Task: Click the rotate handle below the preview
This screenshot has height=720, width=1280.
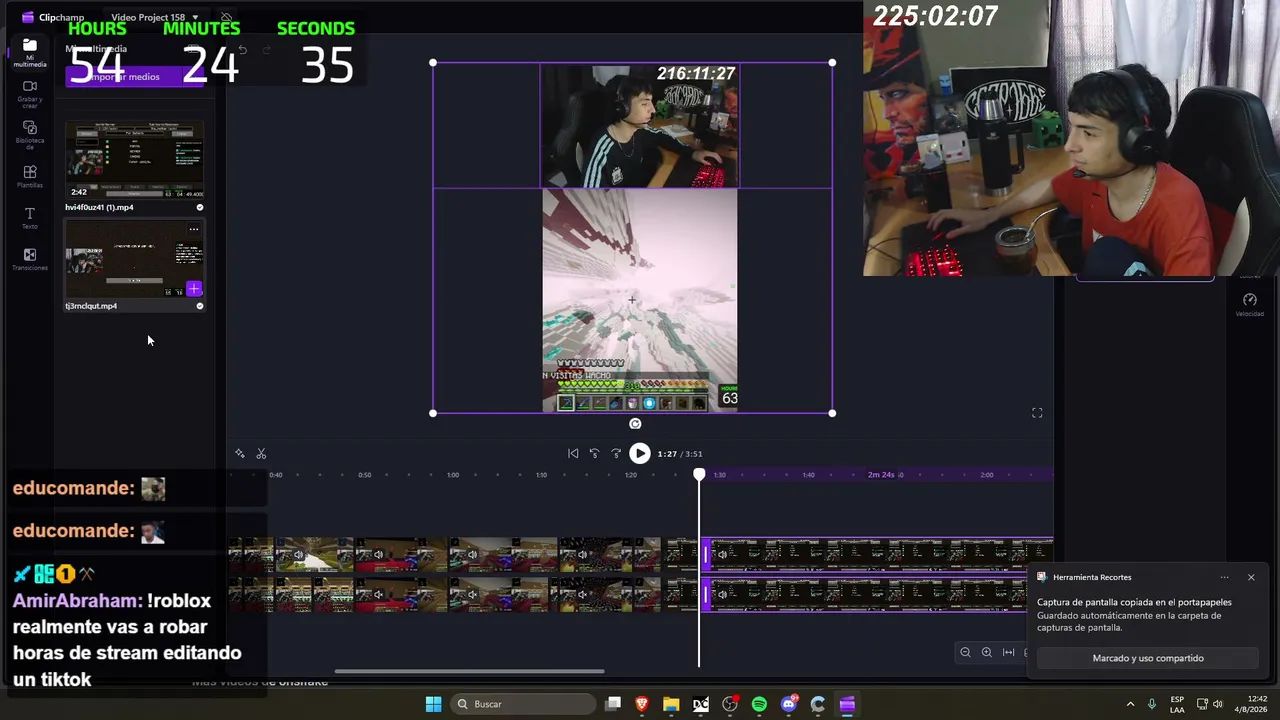Action: click(635, 424)
